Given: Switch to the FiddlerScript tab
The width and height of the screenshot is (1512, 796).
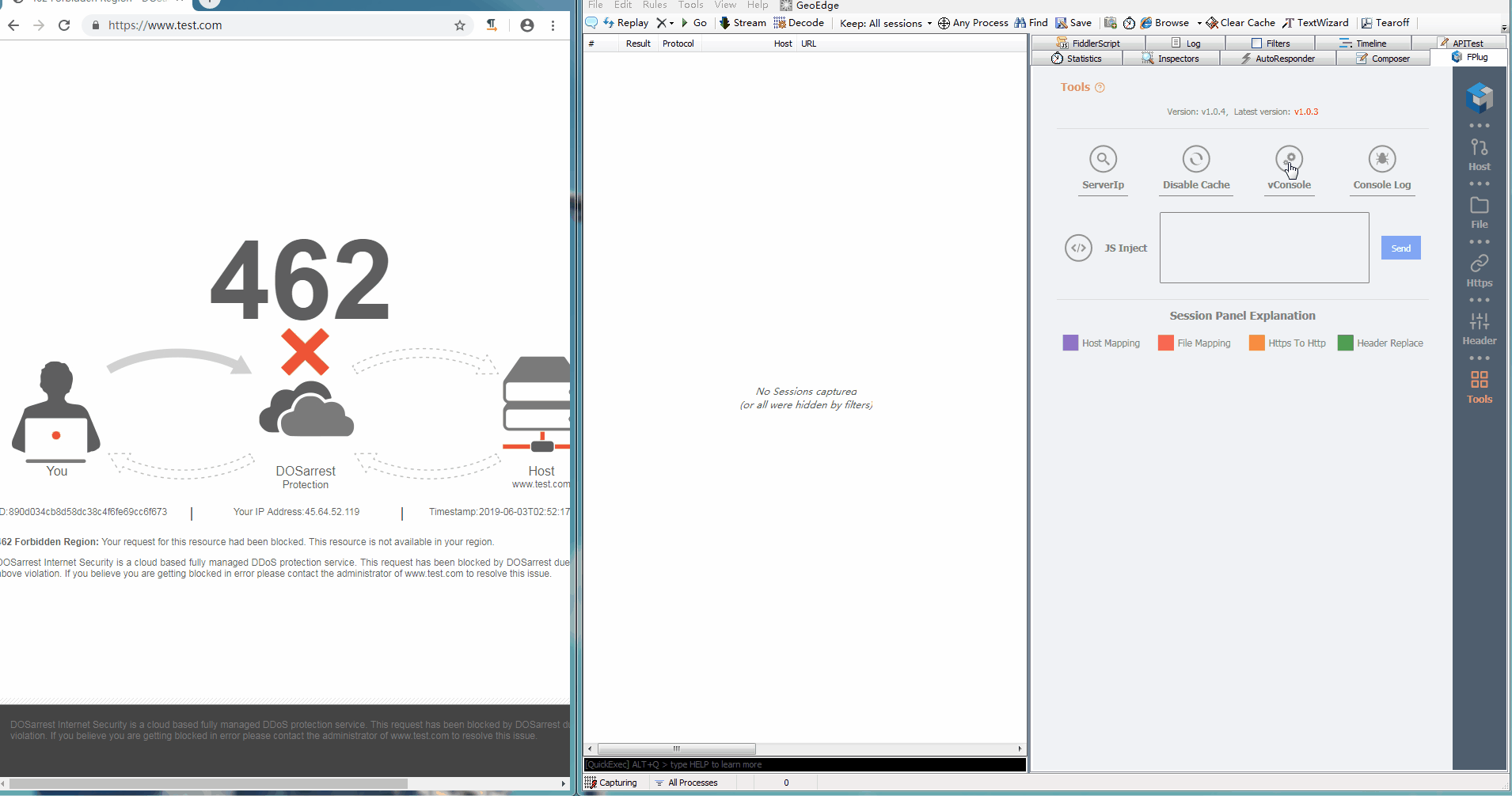Looking at the screenshot, I should [x=1088, y=44].
